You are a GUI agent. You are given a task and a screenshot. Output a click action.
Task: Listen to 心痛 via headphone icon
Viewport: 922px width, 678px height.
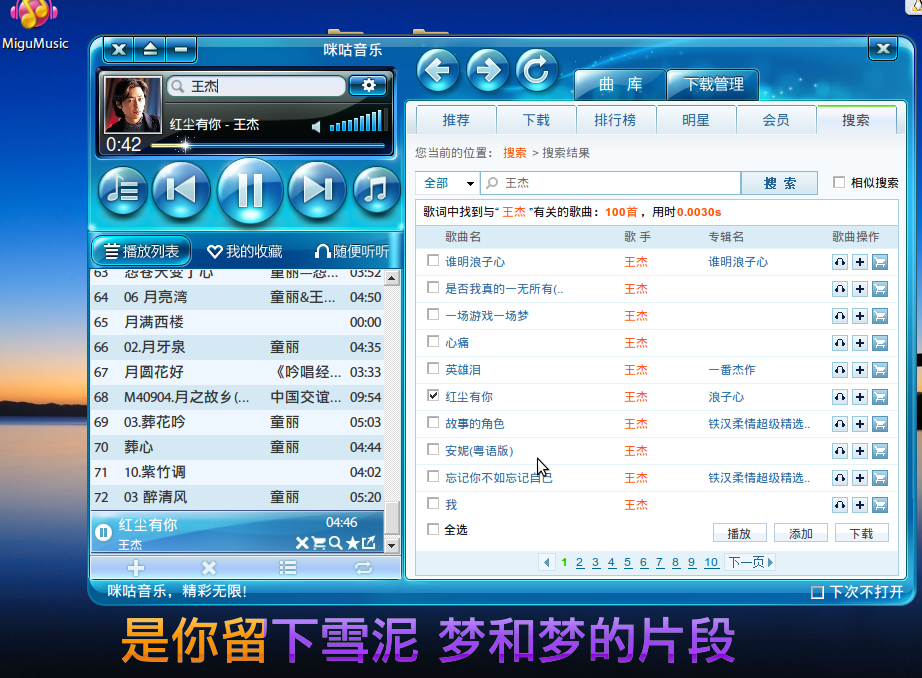(840, 343)
